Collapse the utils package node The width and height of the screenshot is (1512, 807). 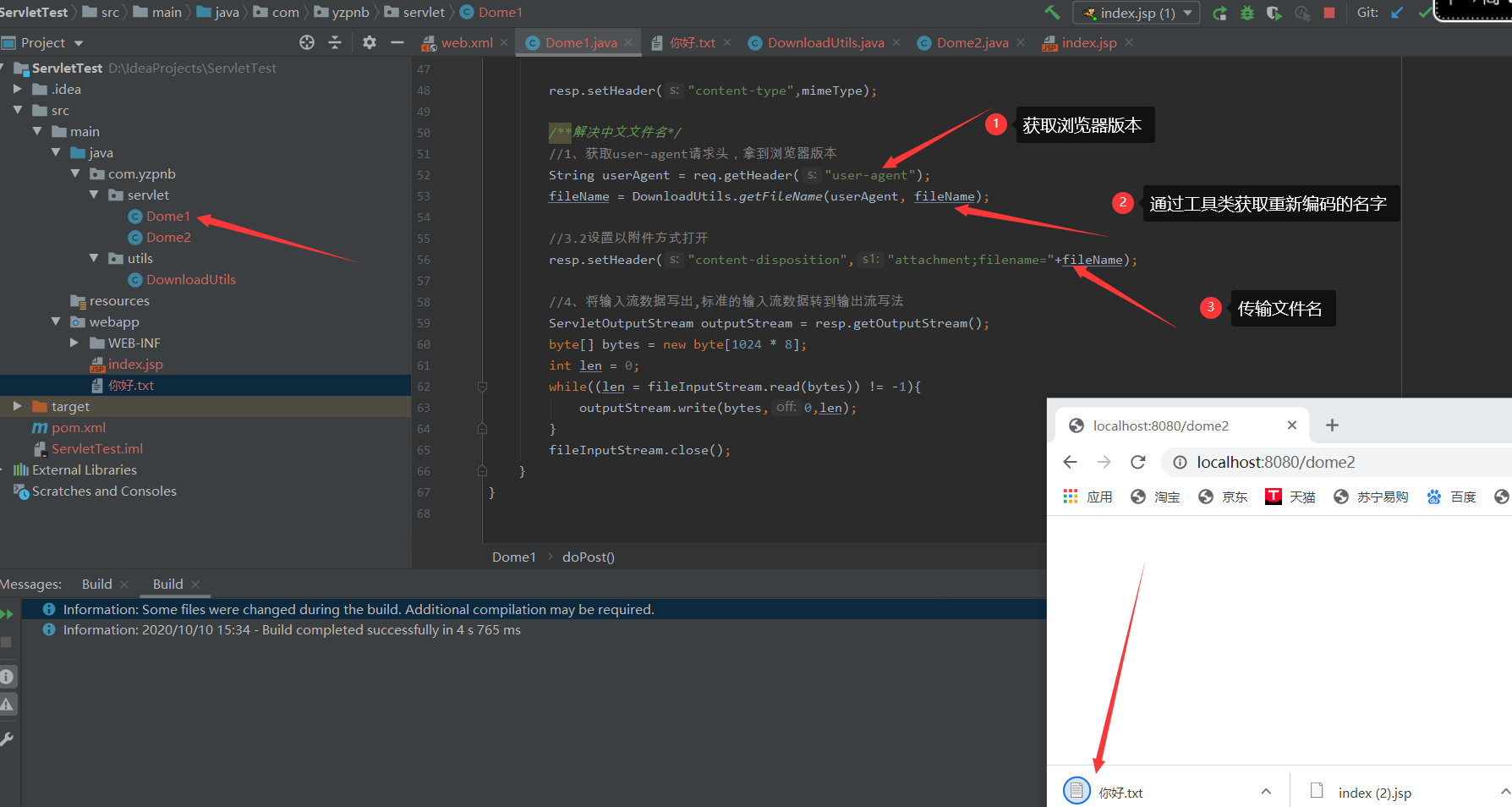coord(94,258)
